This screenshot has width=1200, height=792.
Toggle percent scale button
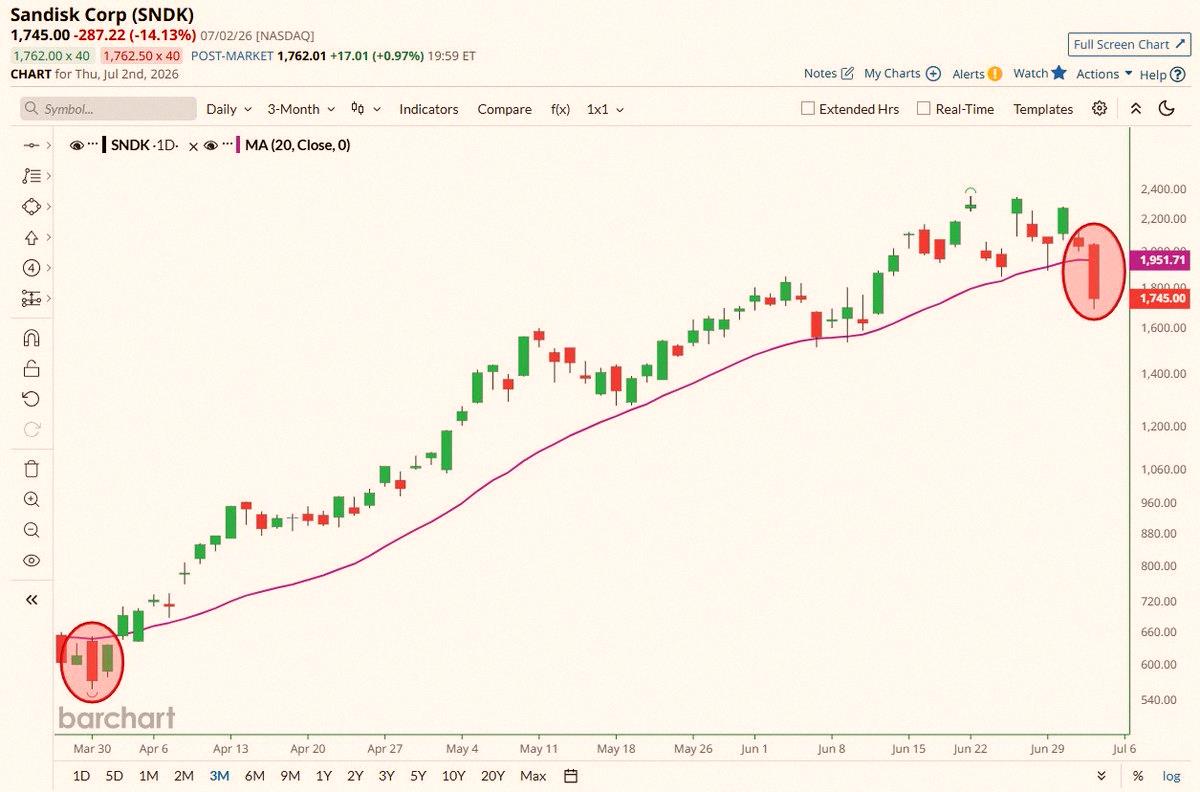(1138, 776)
